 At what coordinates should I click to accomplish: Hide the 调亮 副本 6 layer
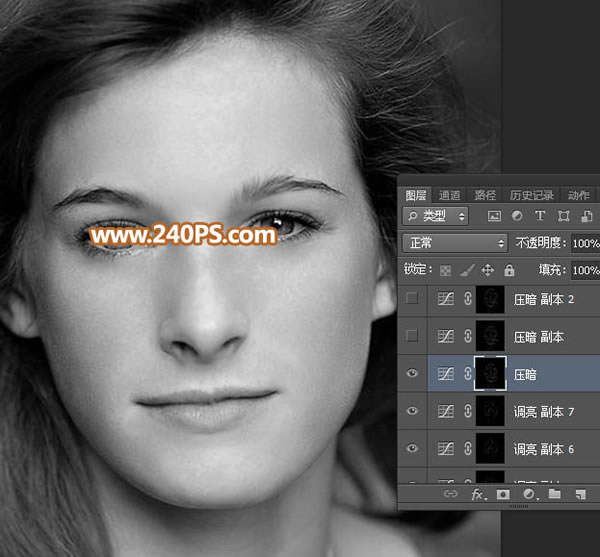click(x=412, y=448)
